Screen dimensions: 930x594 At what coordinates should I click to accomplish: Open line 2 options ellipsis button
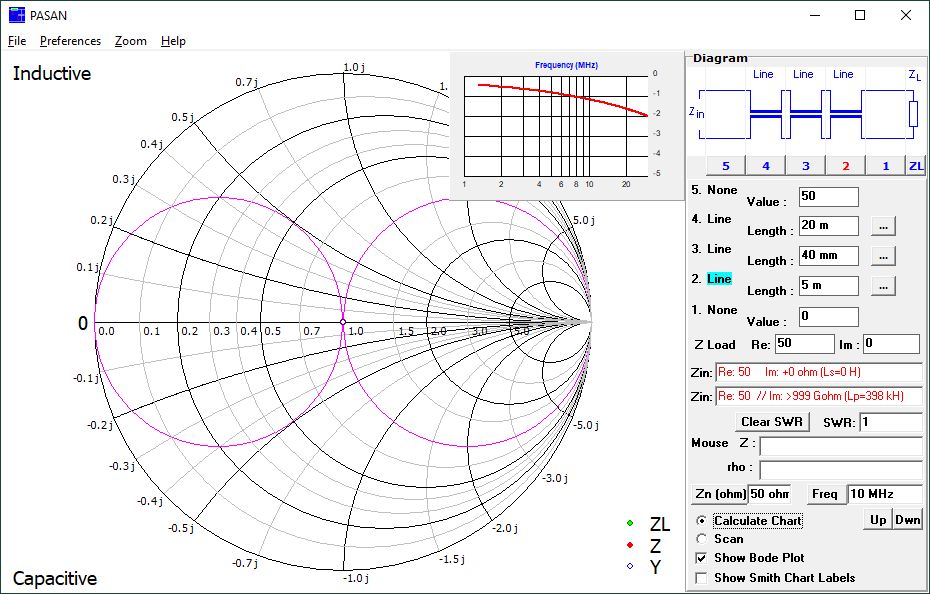point(883,286)
